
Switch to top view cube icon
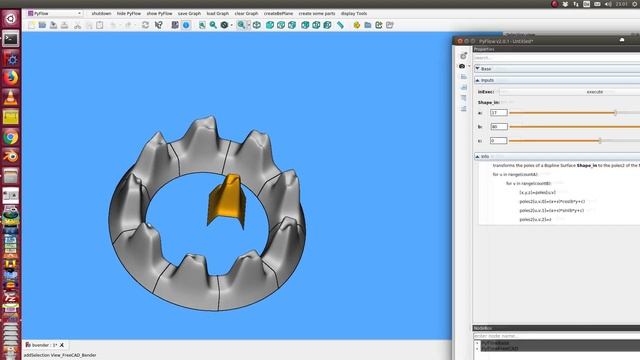point(281,25)
